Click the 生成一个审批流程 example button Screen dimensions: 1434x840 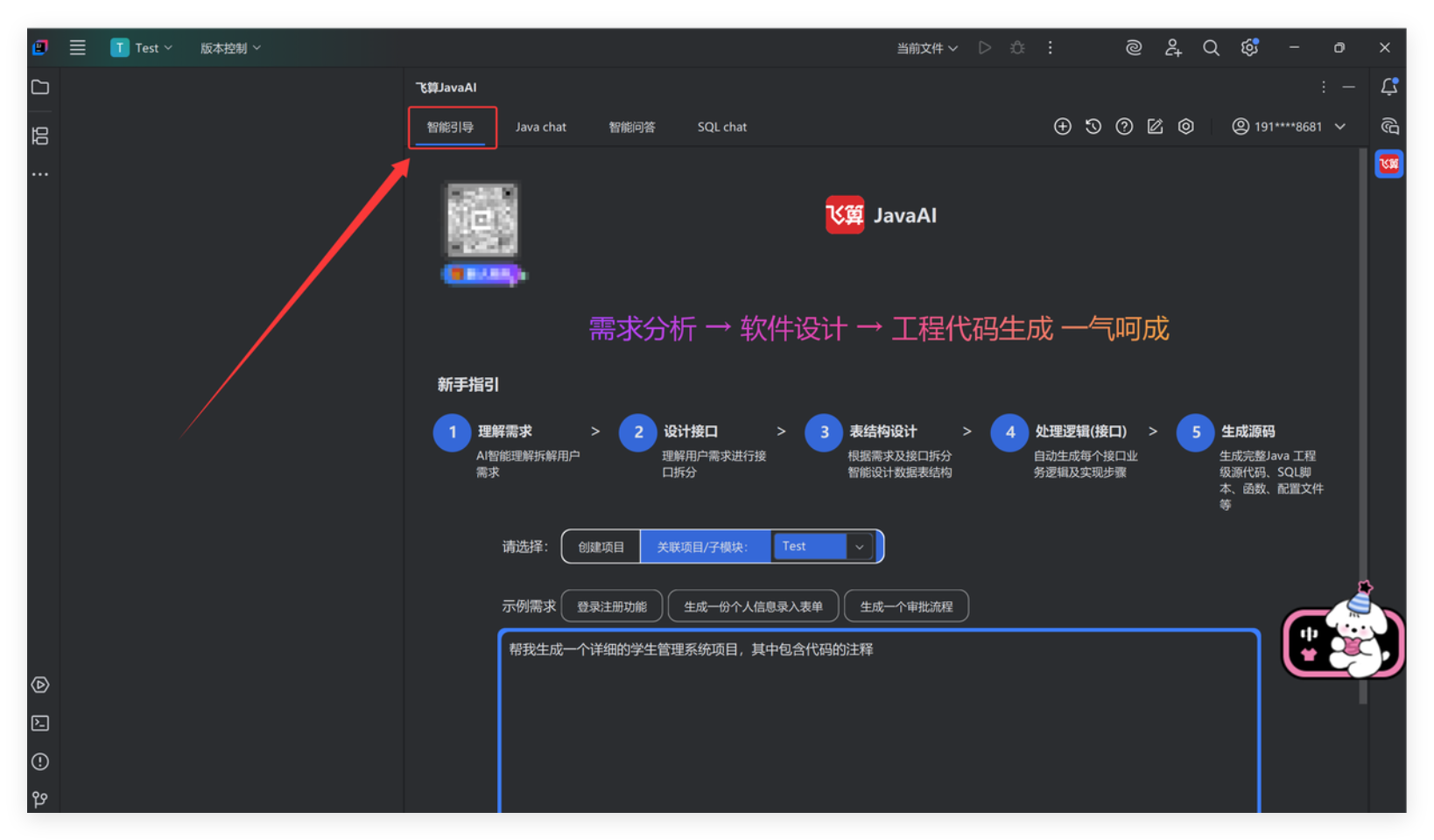pos(906,606)
